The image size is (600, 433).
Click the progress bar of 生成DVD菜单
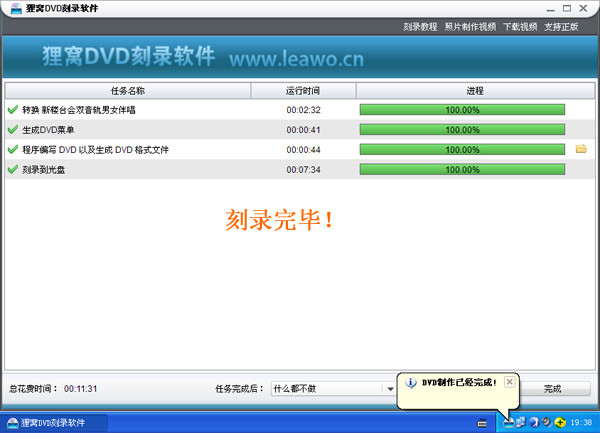462,130
